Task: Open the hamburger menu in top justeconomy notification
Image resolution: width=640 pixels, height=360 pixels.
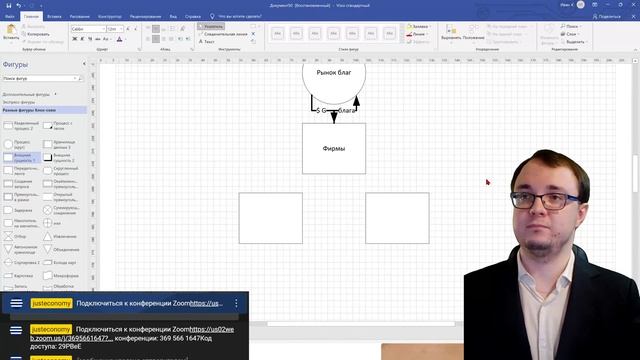Action: pos(16,303)
